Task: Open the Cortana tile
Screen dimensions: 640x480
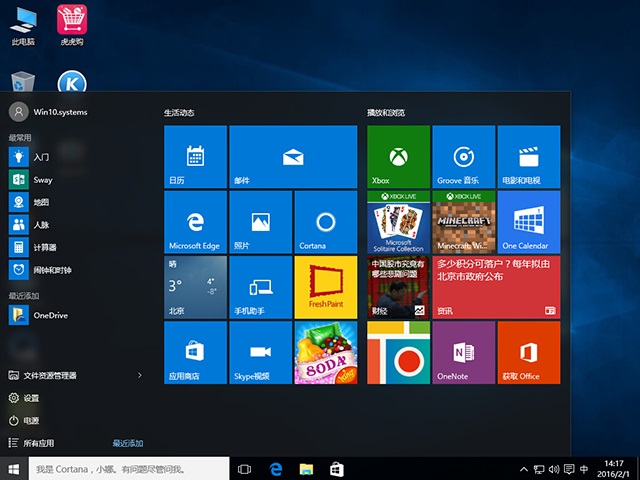Action: [x=325, y=222]
